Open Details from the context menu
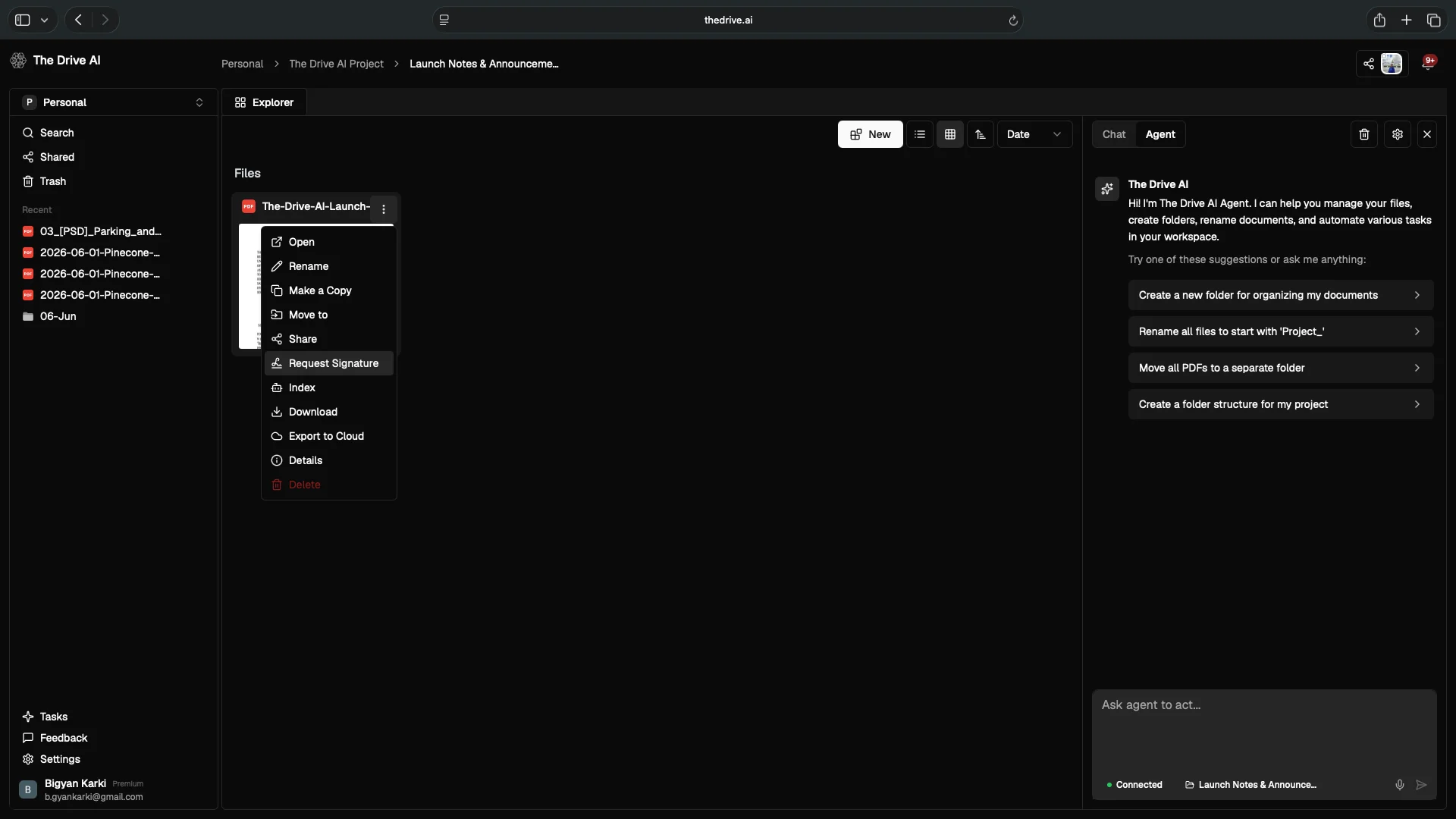1456x819 pixels. tap(329, 460)
